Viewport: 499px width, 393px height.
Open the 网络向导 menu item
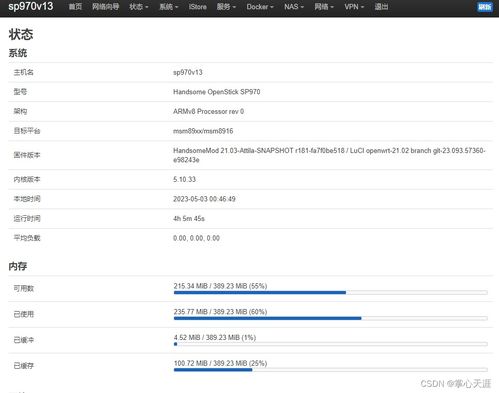click(x=106, y=7)
